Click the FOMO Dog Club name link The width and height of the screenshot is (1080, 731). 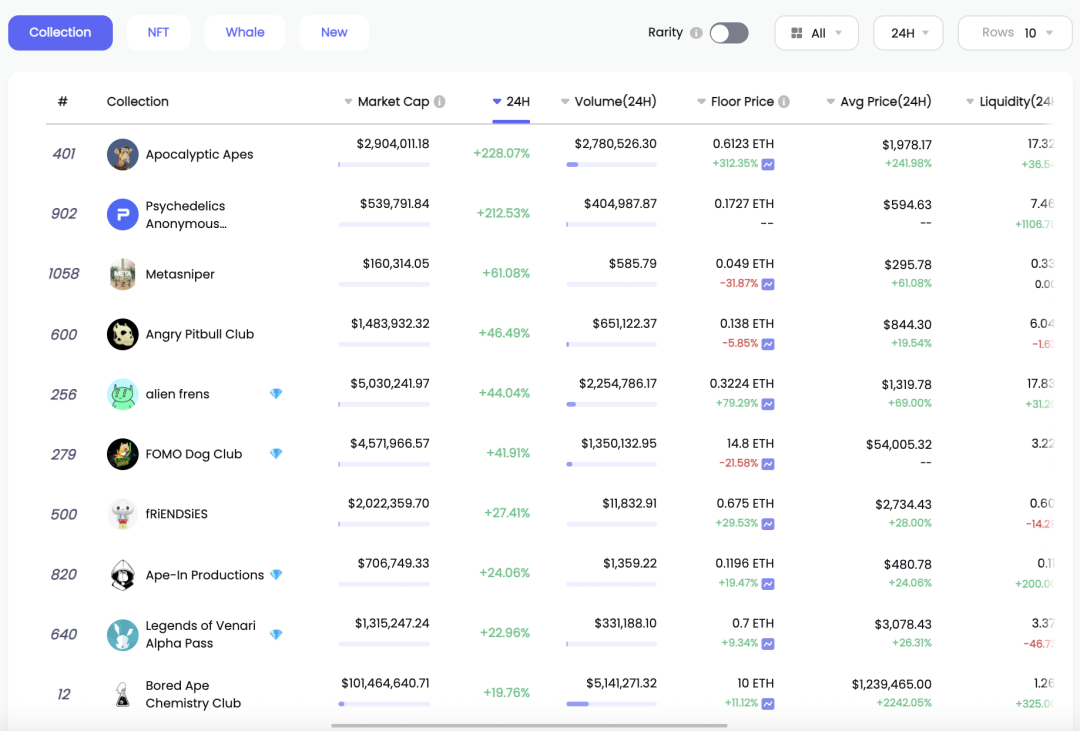(194, 454)
